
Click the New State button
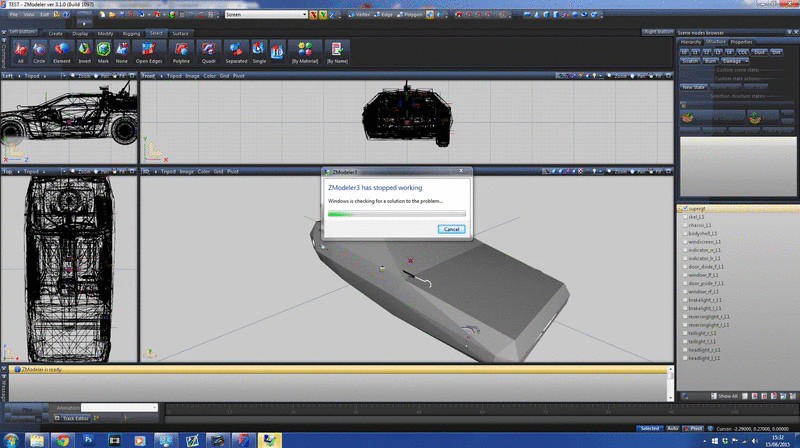pyautogui.click(x=693, y=87)
